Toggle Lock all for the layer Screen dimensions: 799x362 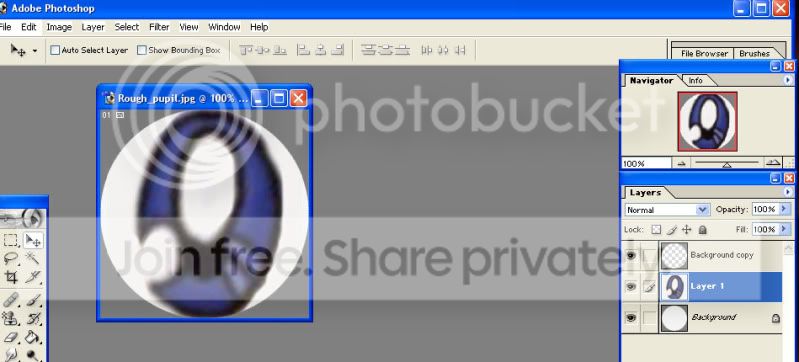pyautogui.click(x=702, y=229)
